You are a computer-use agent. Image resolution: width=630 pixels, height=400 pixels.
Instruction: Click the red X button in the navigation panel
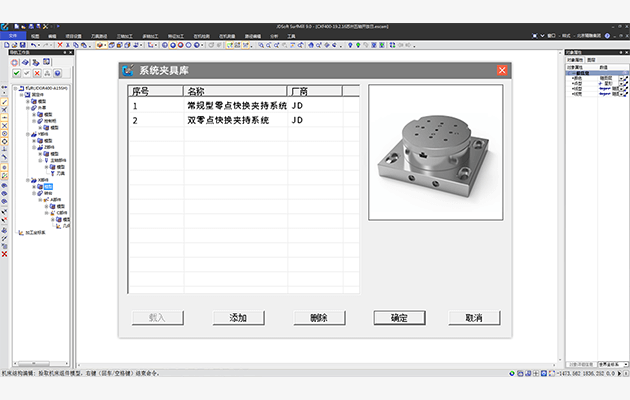click(37, 73)
